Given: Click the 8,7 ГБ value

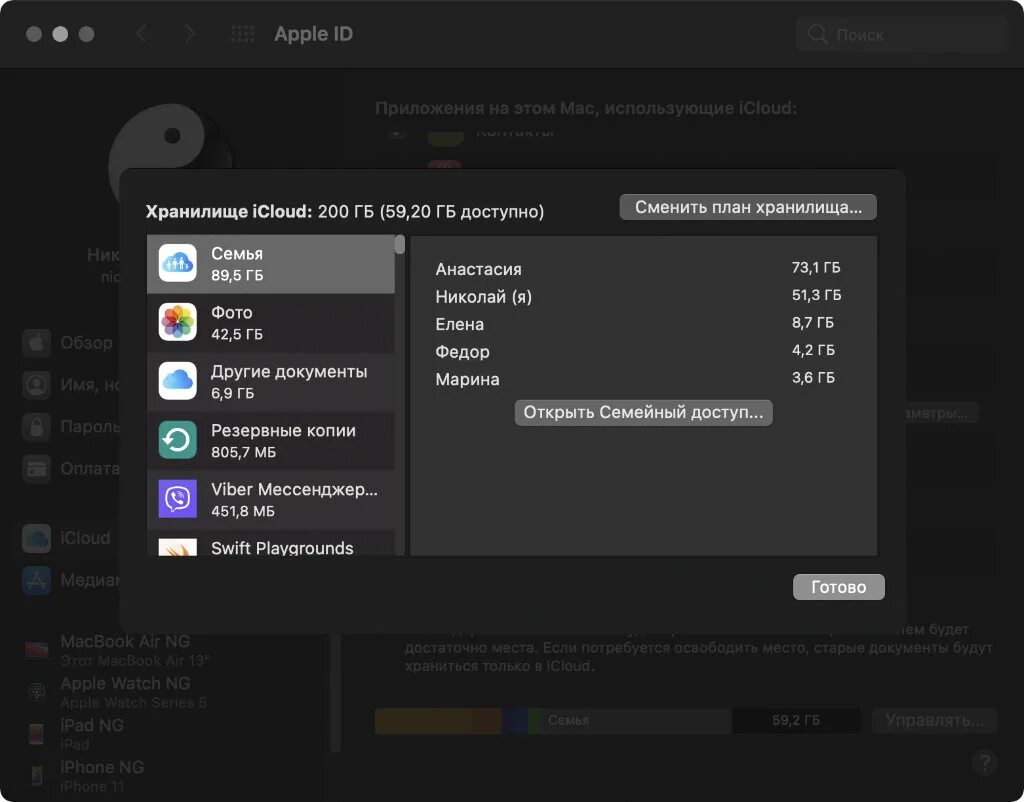Looking at the screenshot, I should click(x=813, y=323).
